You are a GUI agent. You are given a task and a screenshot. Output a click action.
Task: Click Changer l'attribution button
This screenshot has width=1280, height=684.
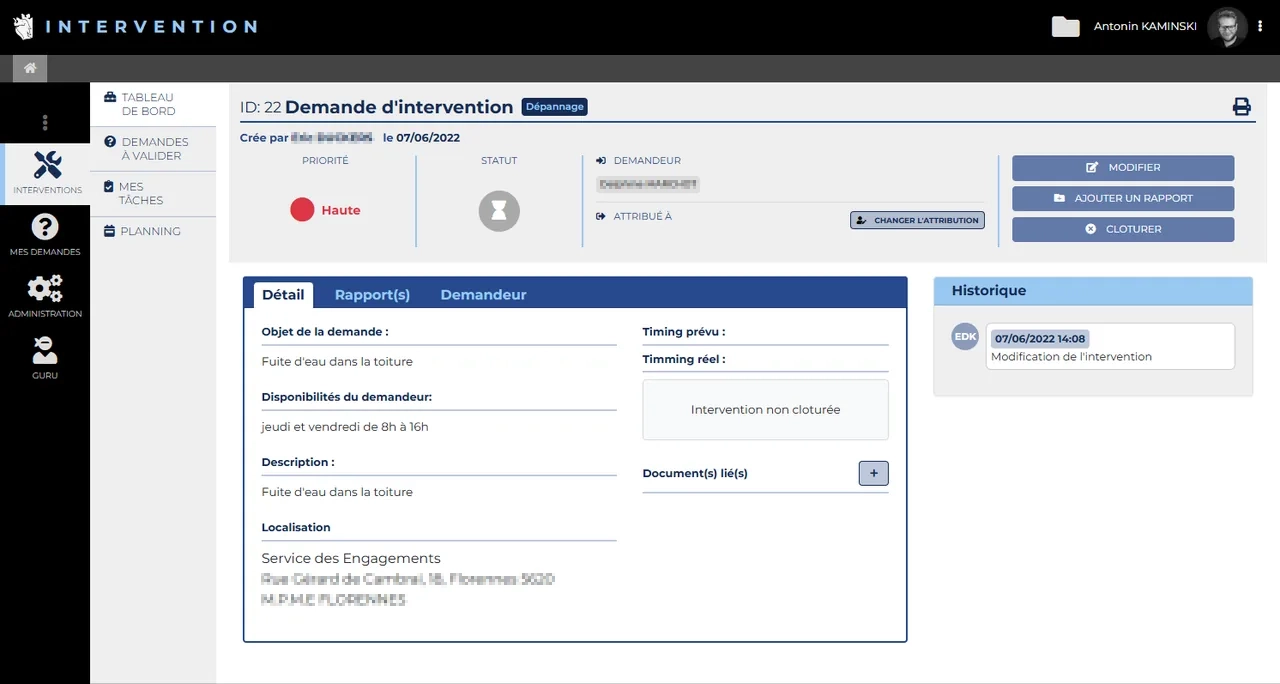point(917,220)
